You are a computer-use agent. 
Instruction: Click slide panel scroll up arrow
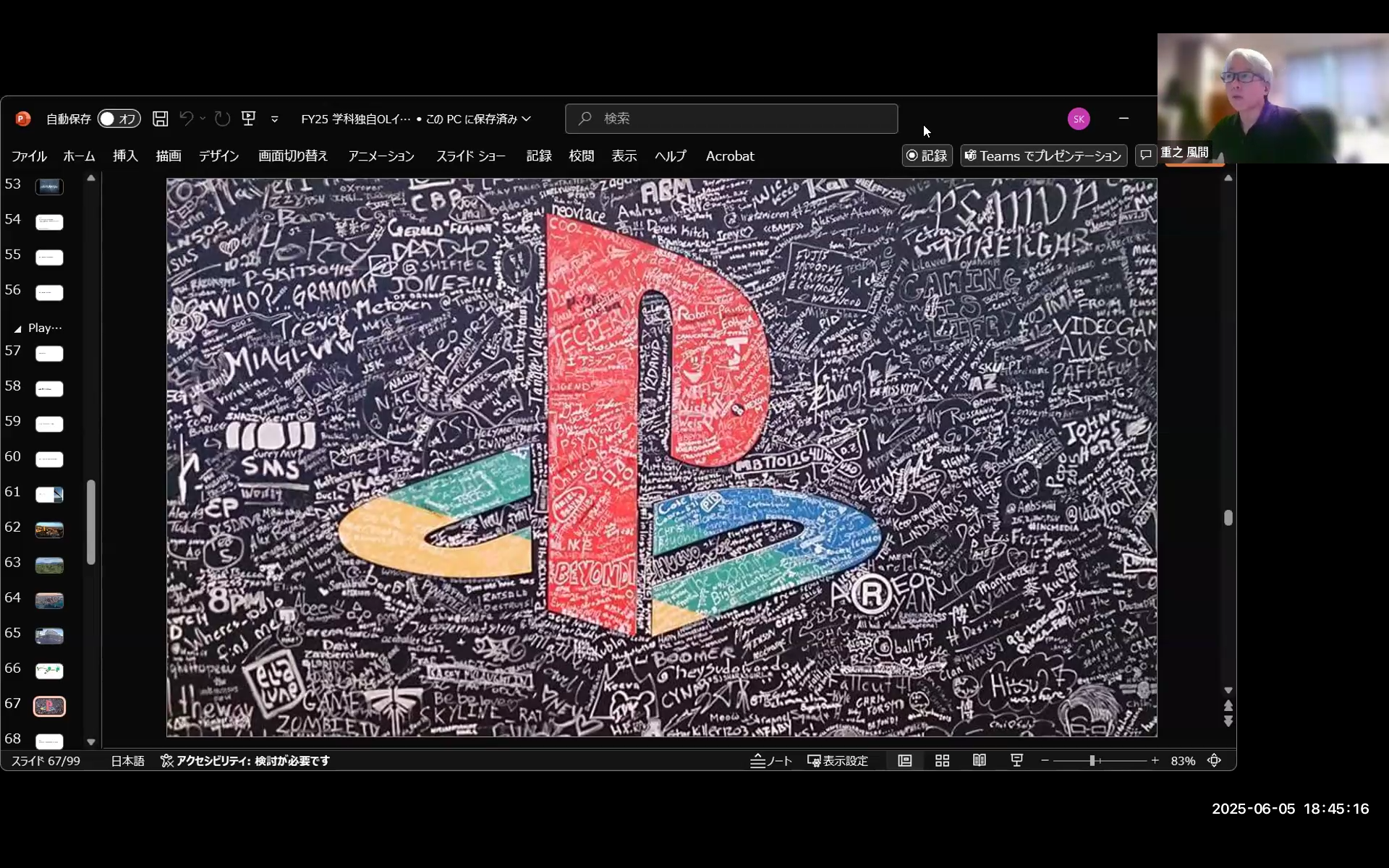coord(91,178)
